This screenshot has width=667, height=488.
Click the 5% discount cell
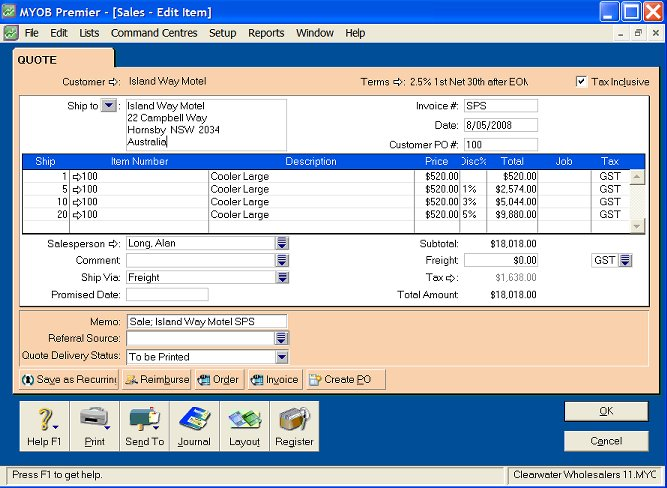473,215
